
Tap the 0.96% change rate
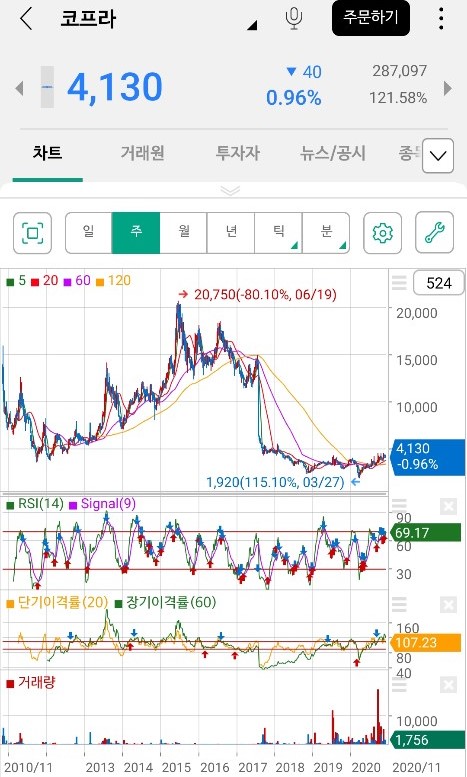293,98
